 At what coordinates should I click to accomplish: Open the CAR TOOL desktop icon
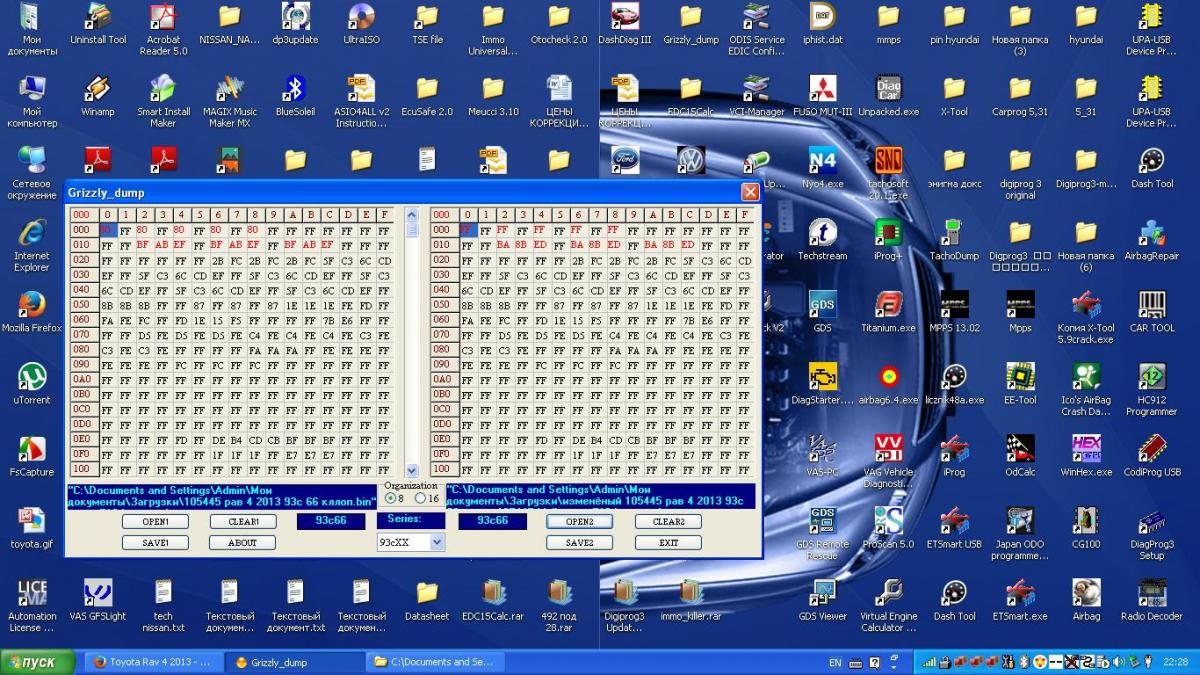1152,312
